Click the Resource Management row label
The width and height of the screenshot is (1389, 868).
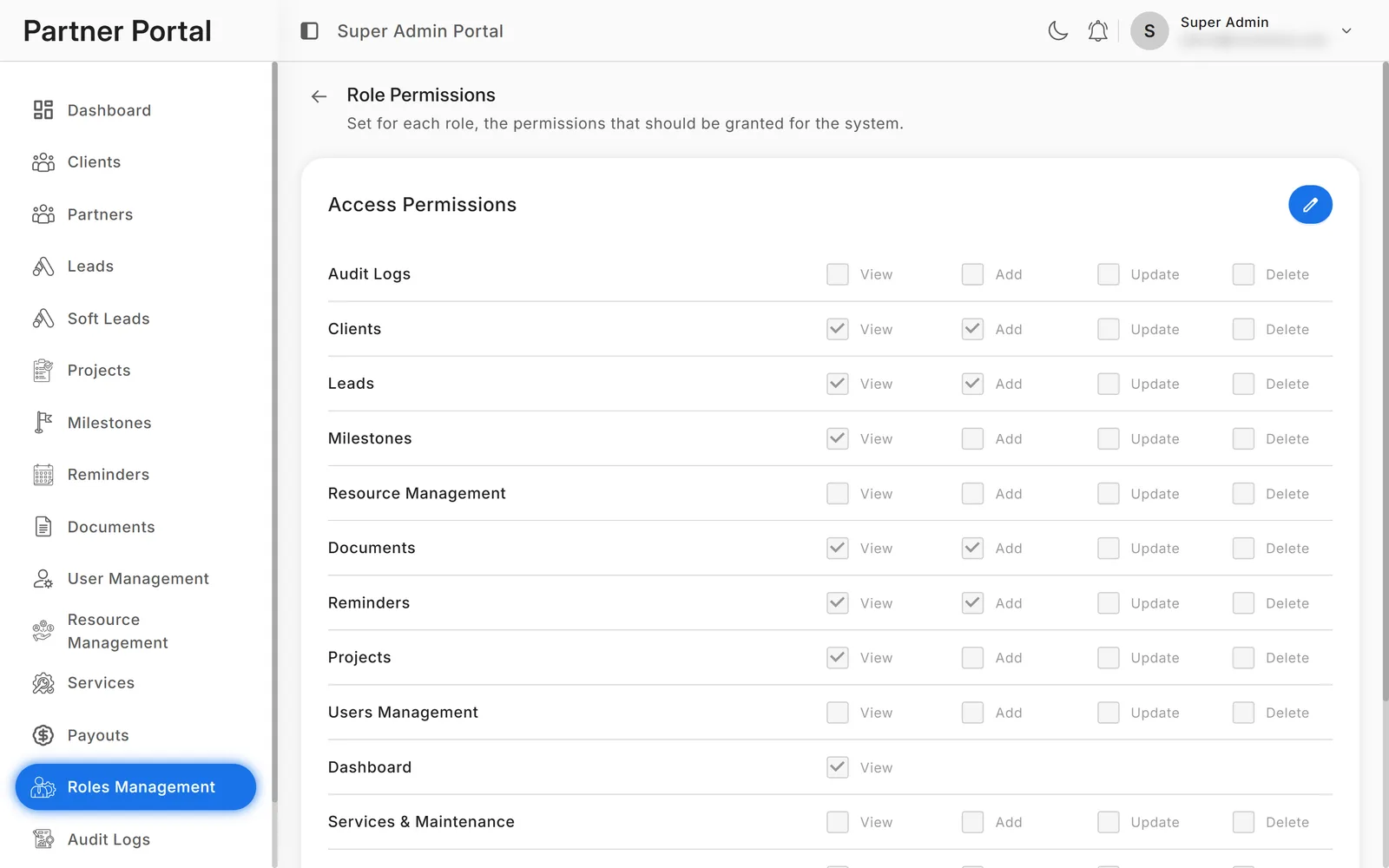point(417,493)
